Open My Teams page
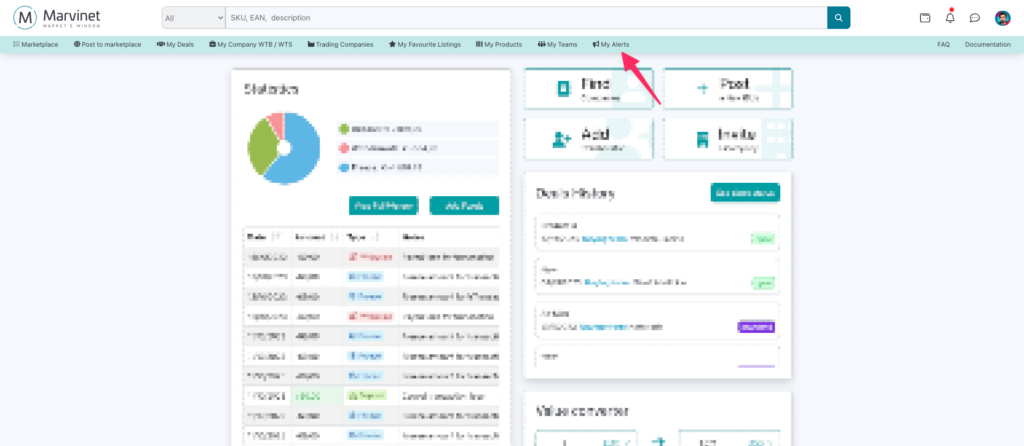Screen dimensions: 1024x446 557,45
